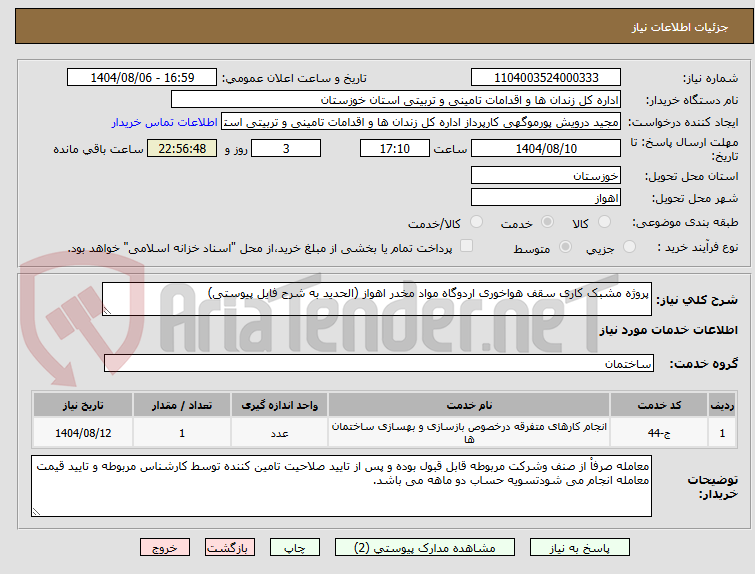Click the چاپ print button
This screenshot has height=574, width=755.
(295, 548)
